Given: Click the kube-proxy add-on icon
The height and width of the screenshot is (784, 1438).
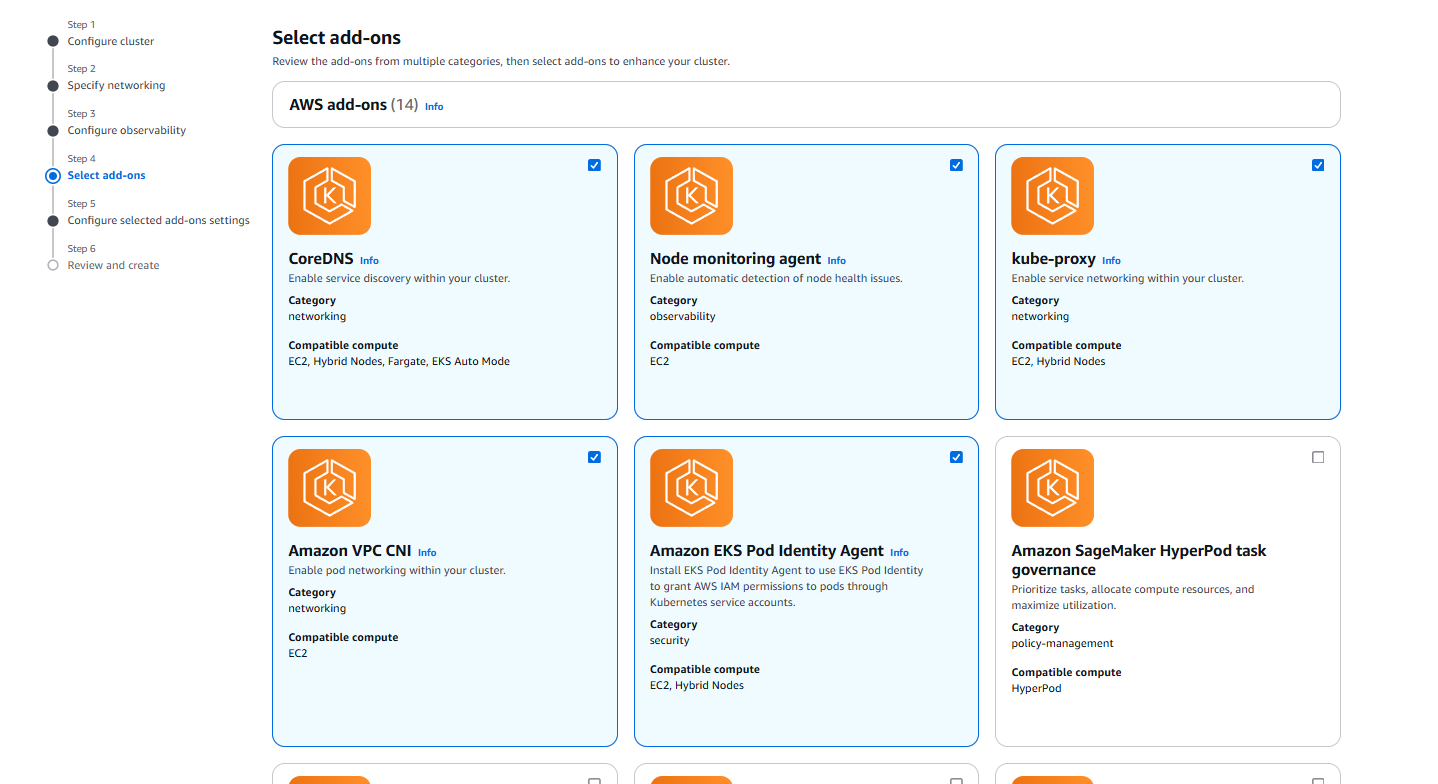Looking at the screenshot, I should 1052,196.
